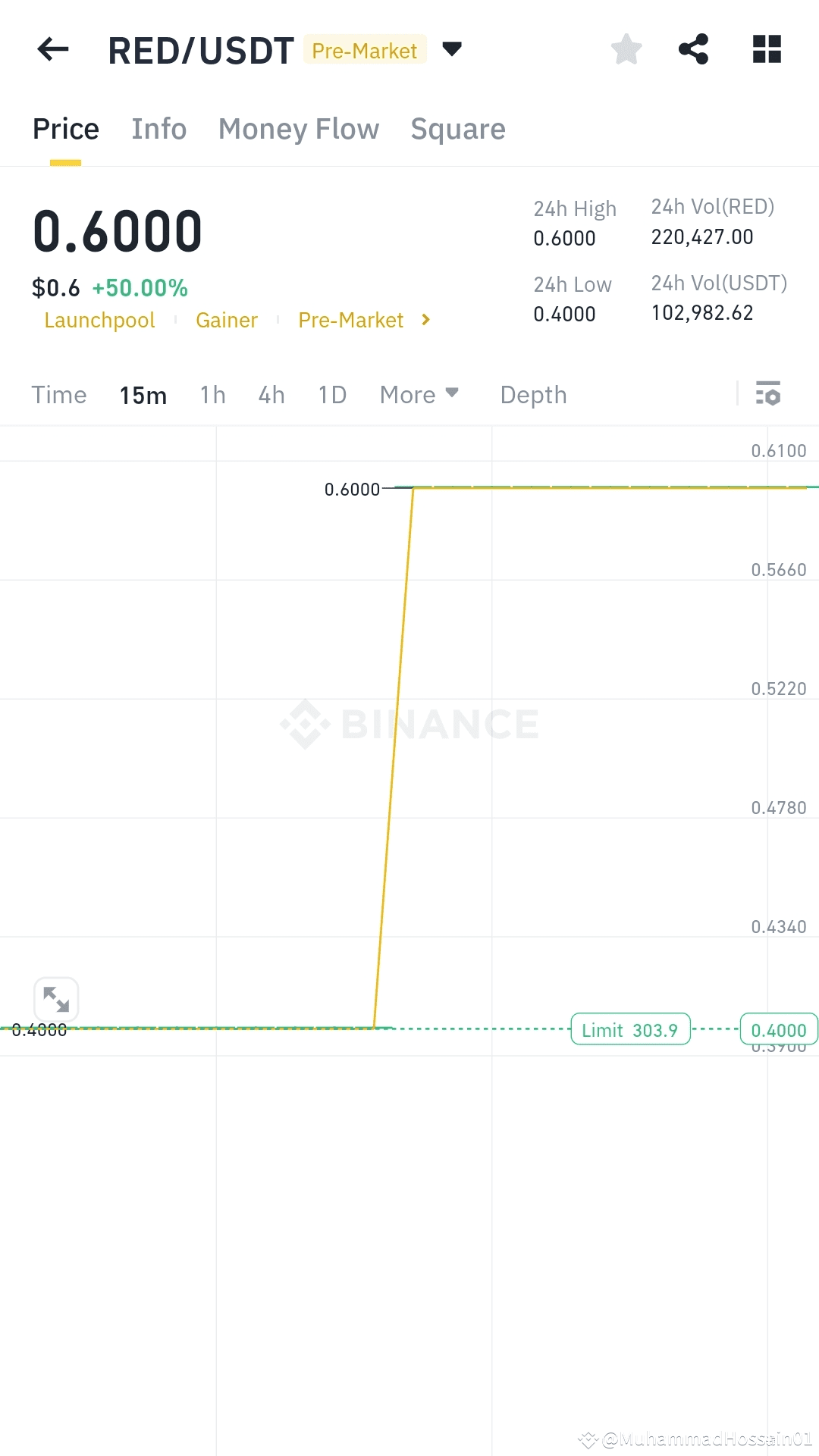
Task: Select the Limit 303.9 order marker
Action: [x=630, y=1029]
